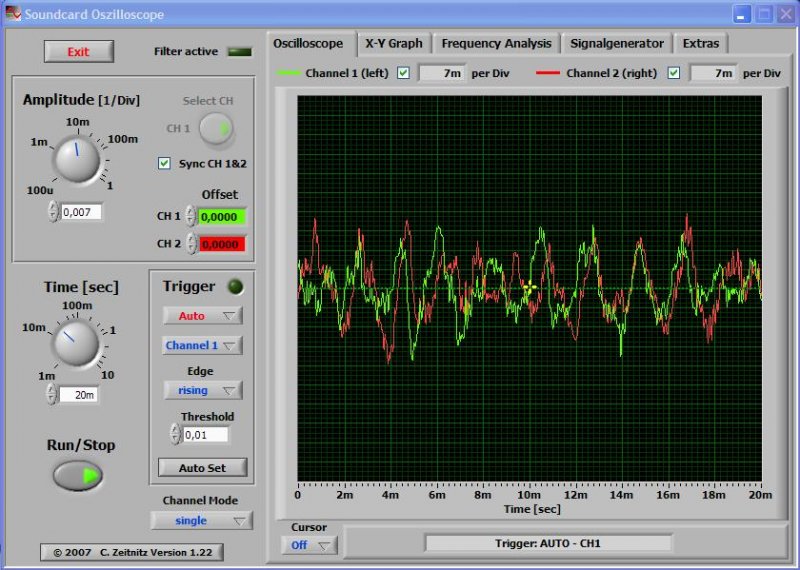Click the Trigger: AUTO - CH1 status field

coord(548,543)
